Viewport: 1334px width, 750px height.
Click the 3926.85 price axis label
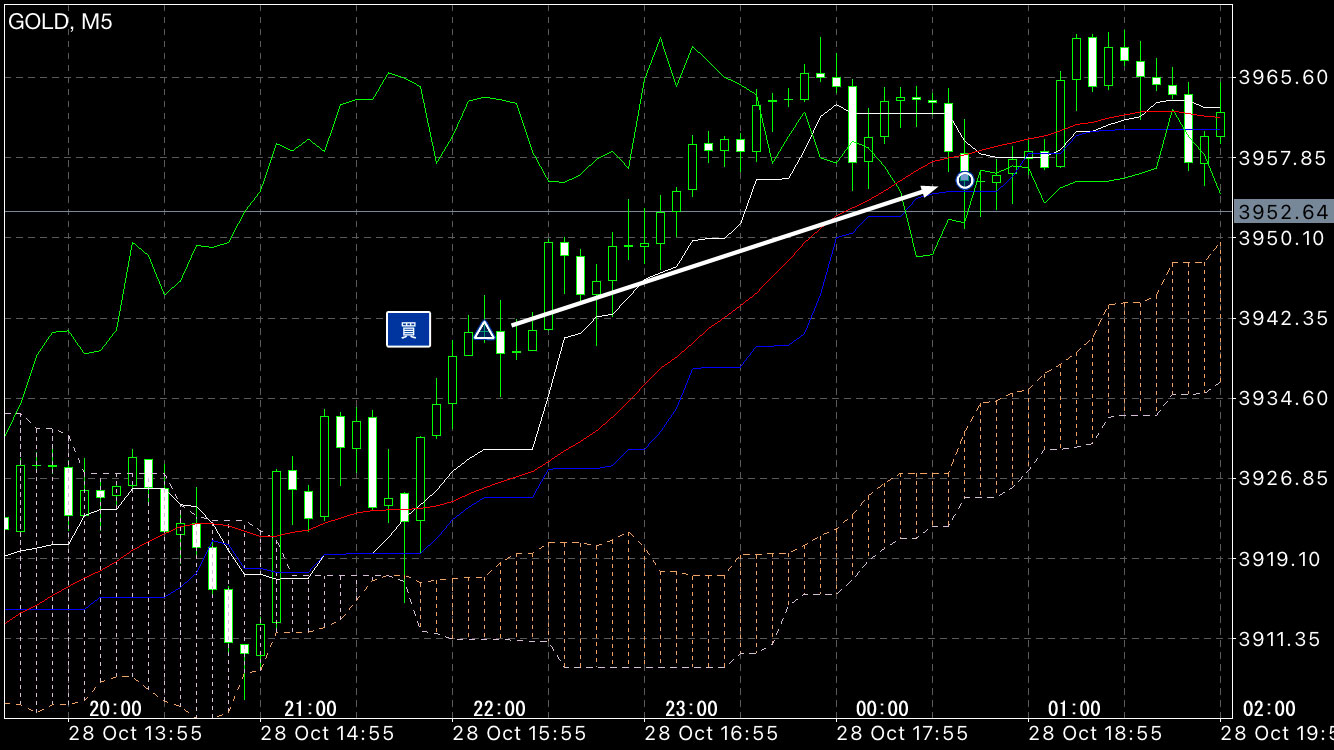point(1282,478)
